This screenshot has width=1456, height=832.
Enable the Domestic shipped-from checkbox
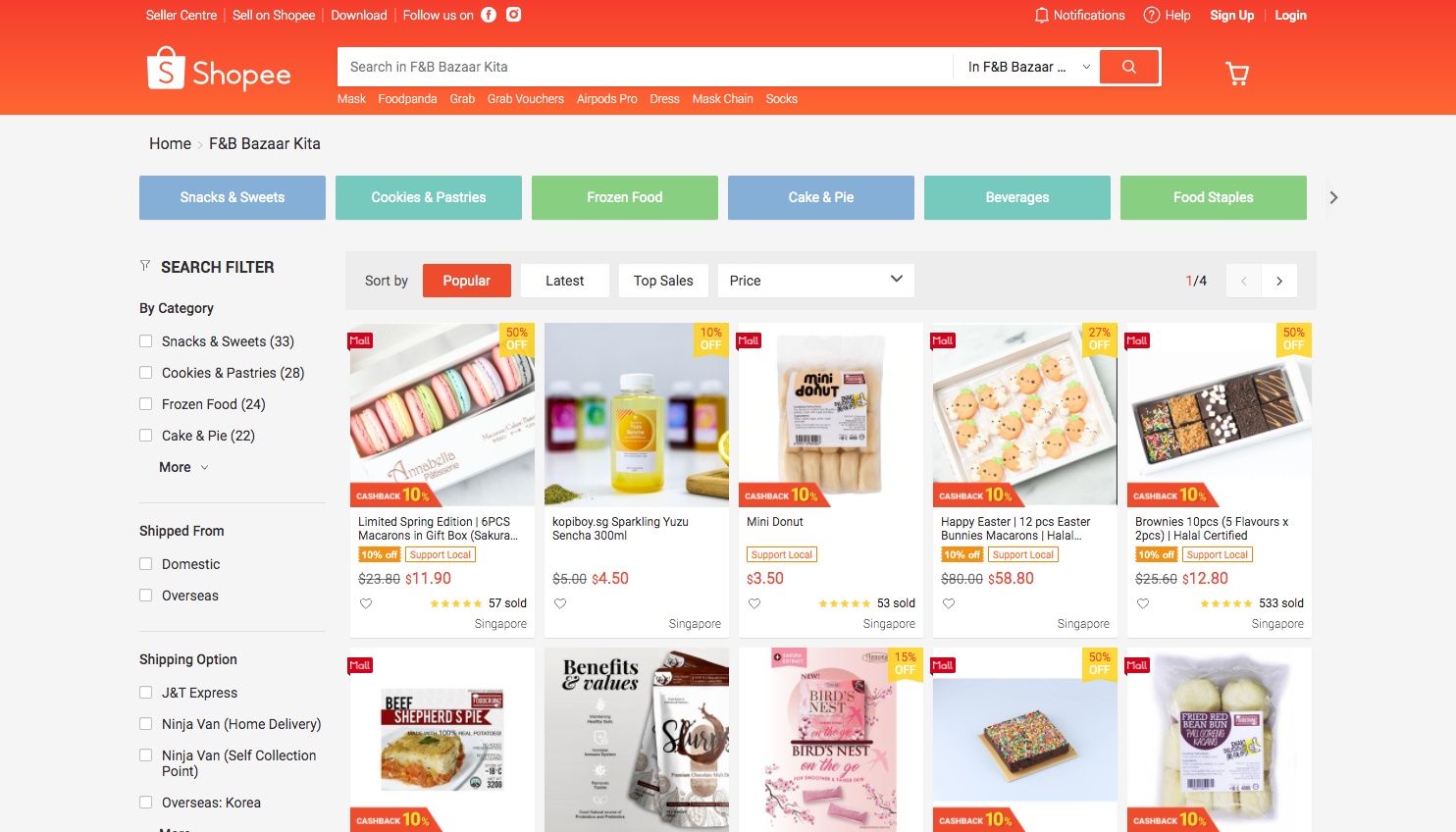(145, 564)
